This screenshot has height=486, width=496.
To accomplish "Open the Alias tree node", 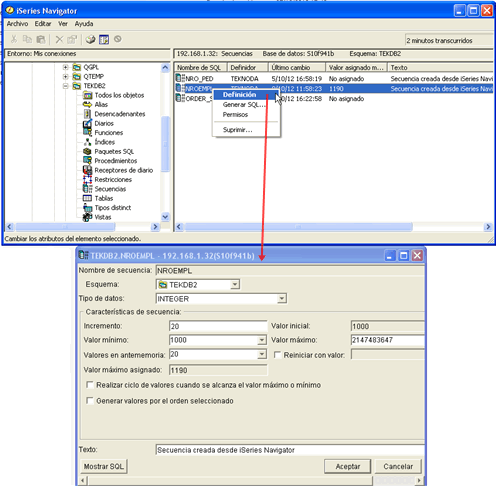I will [101, 105].
